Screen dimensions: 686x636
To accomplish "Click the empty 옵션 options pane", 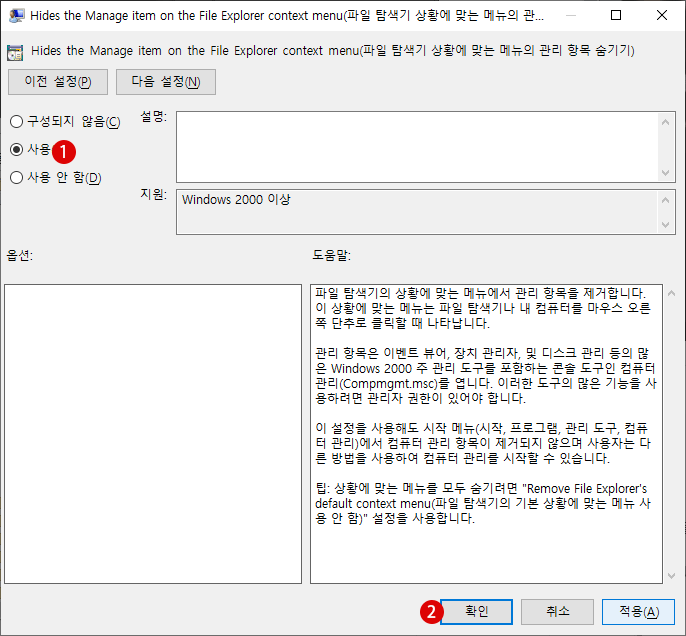I will [x=153, y=434].
